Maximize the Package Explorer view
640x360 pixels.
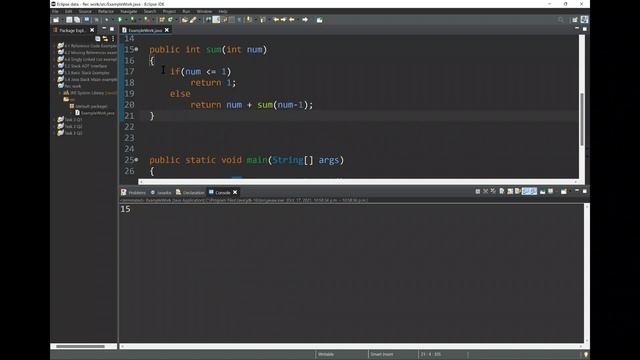(112, 29)
